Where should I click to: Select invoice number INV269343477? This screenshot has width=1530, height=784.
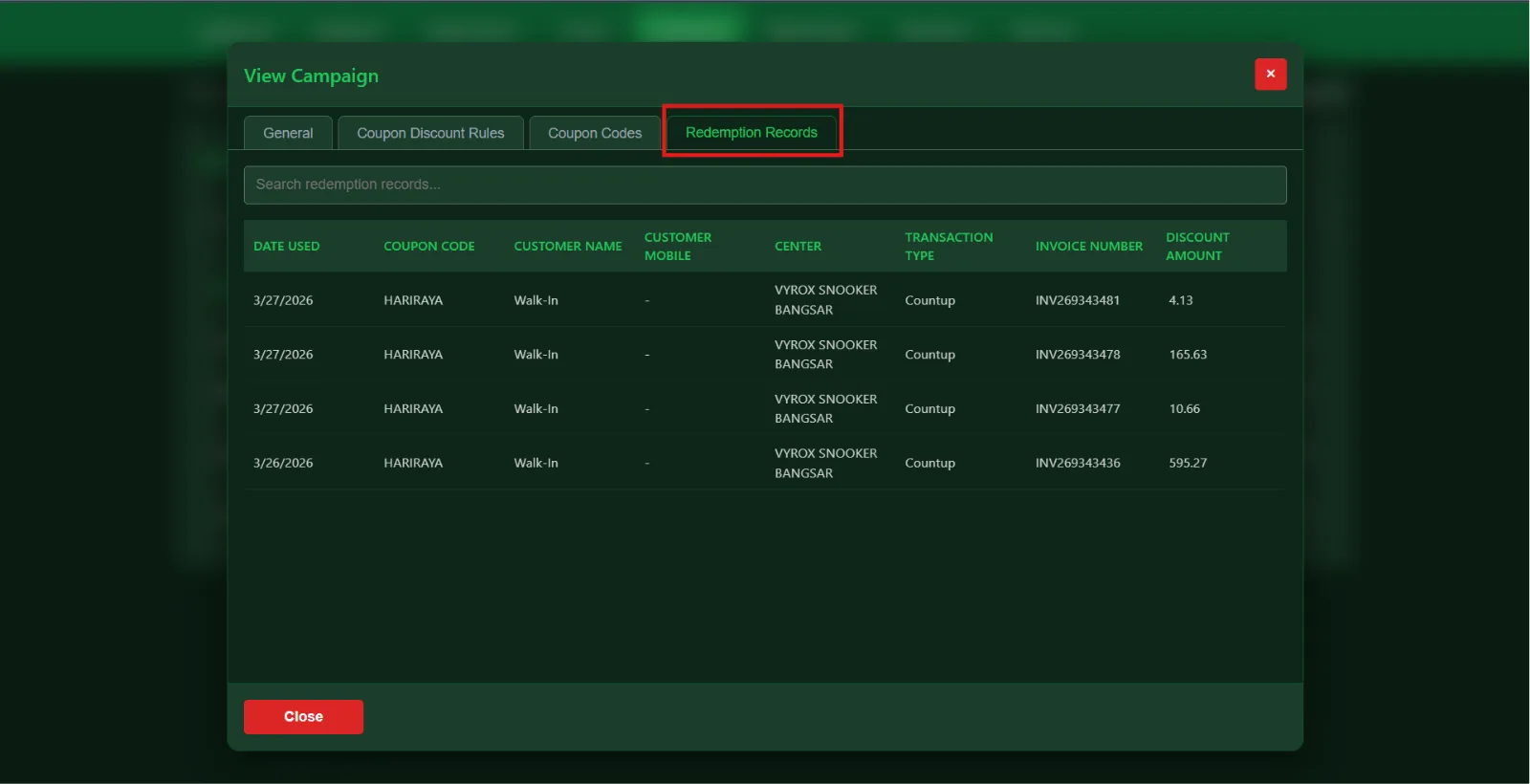[x=1078, y=408]
